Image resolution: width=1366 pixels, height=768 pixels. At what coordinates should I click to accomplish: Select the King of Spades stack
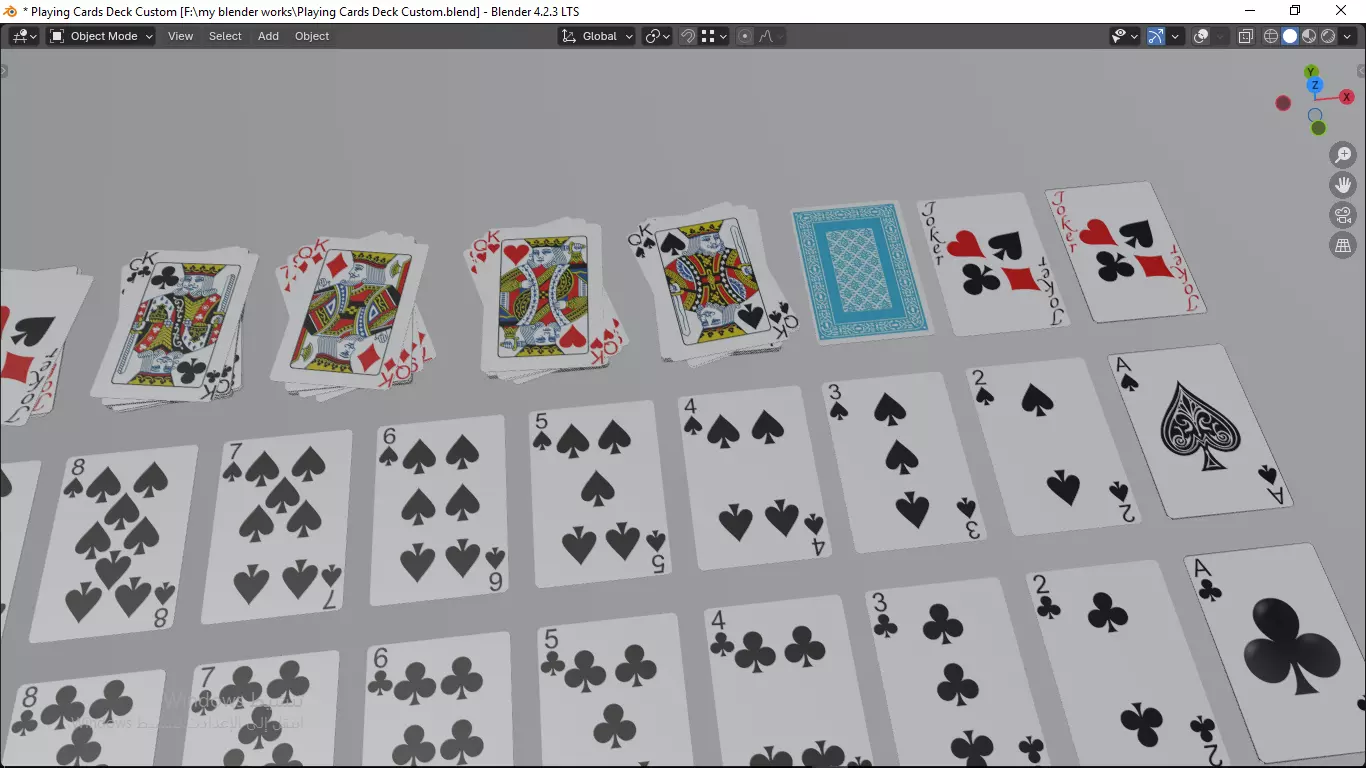coord(714,285)
